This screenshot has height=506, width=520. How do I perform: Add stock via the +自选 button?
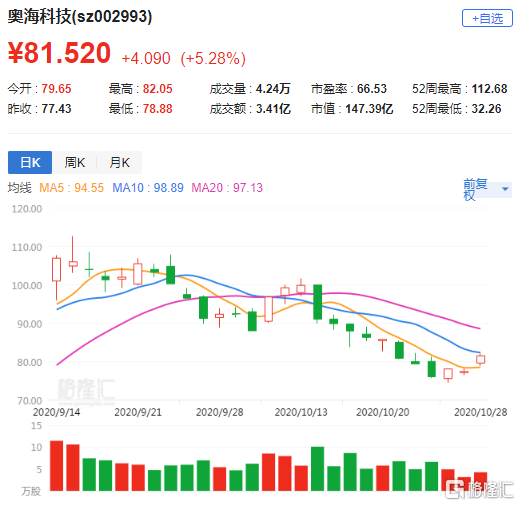tap(487, 18)
